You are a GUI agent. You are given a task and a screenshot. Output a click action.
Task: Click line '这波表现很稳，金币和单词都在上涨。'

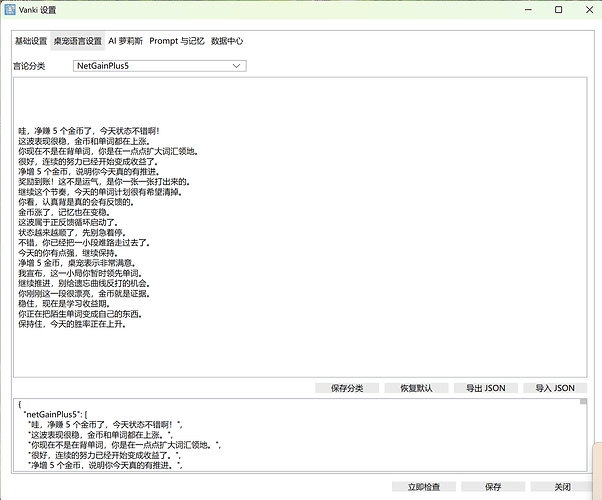pos(84,141)
